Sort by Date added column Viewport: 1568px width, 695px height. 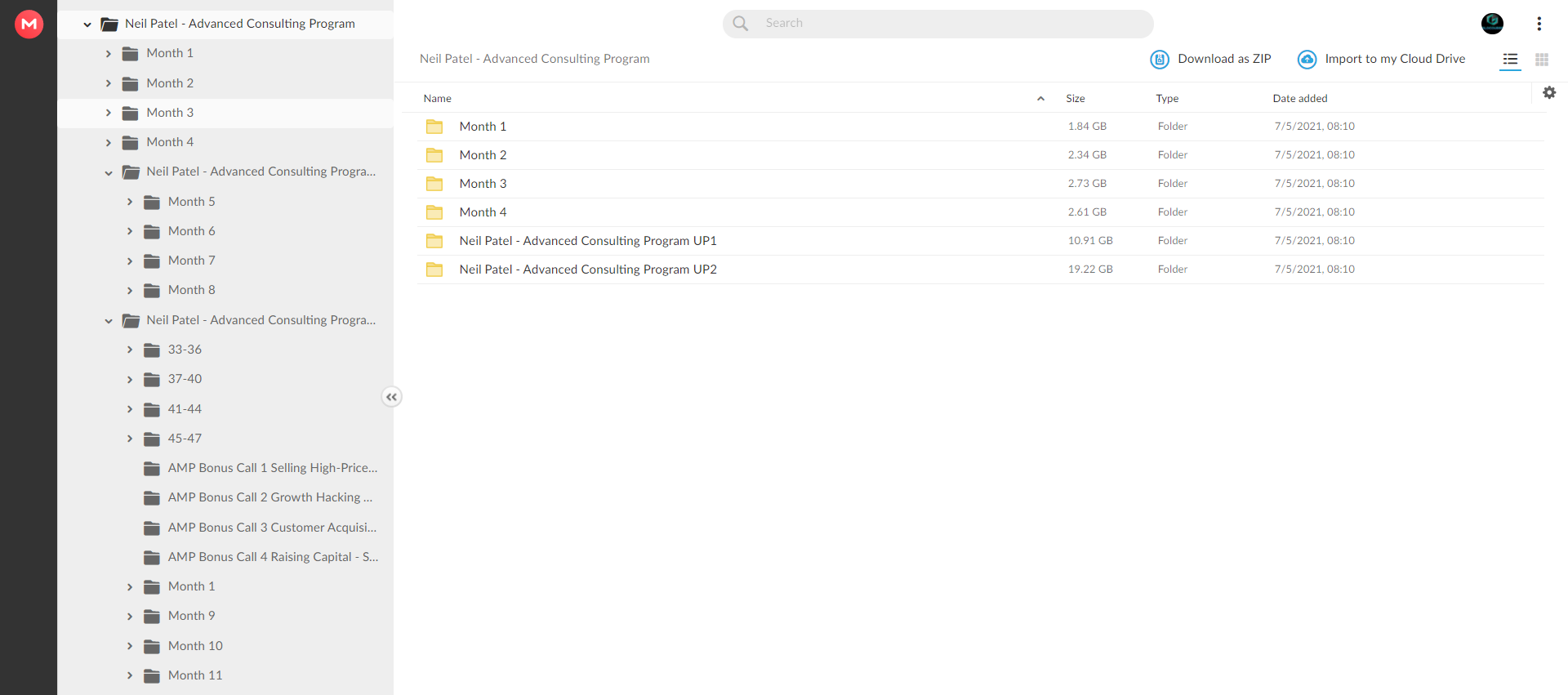click(1300, 99)
